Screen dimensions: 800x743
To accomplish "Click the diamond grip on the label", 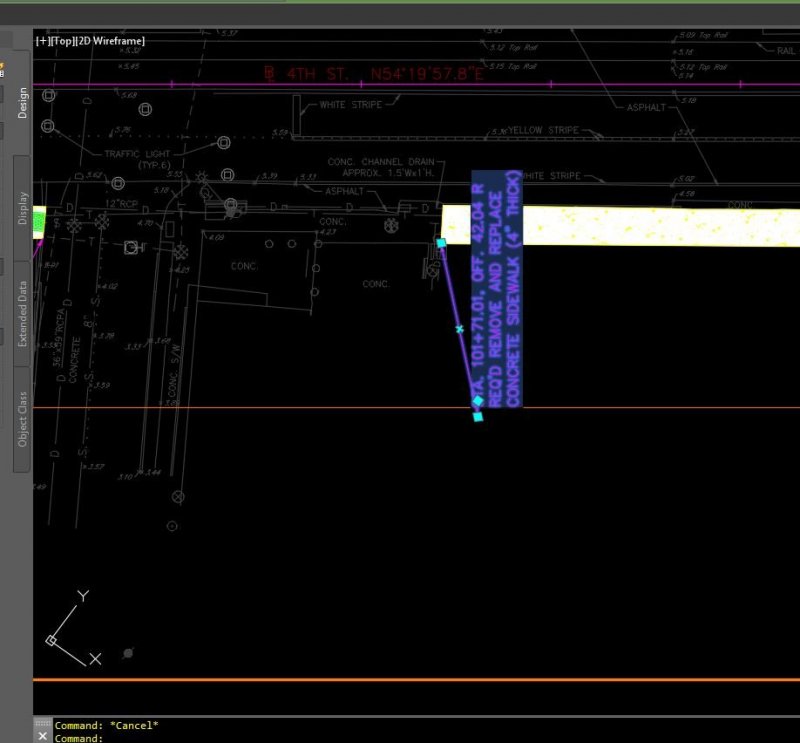I will [x=478, y=401].
